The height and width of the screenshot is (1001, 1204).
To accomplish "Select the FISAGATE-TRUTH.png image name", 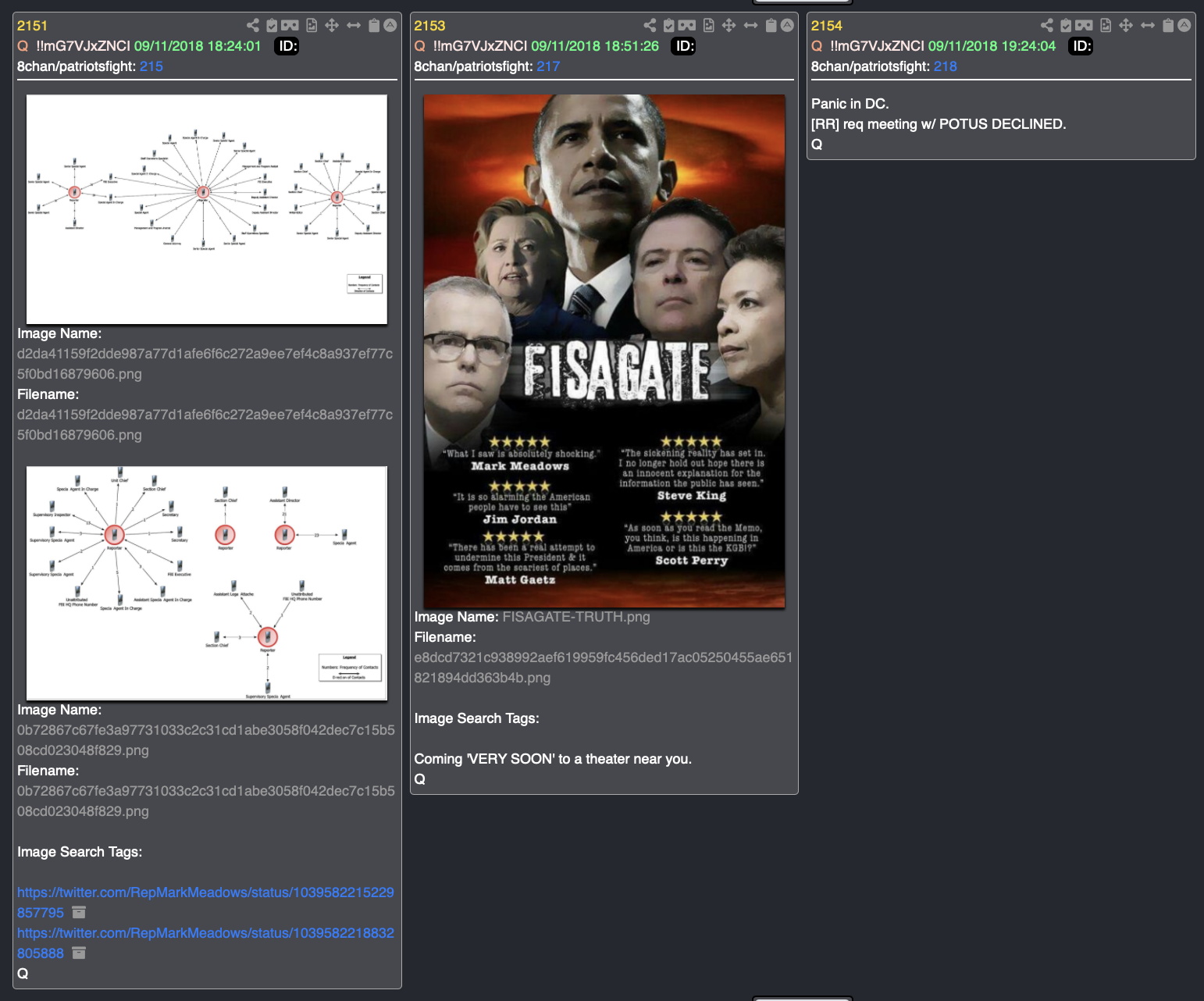I will click(576, 617).
